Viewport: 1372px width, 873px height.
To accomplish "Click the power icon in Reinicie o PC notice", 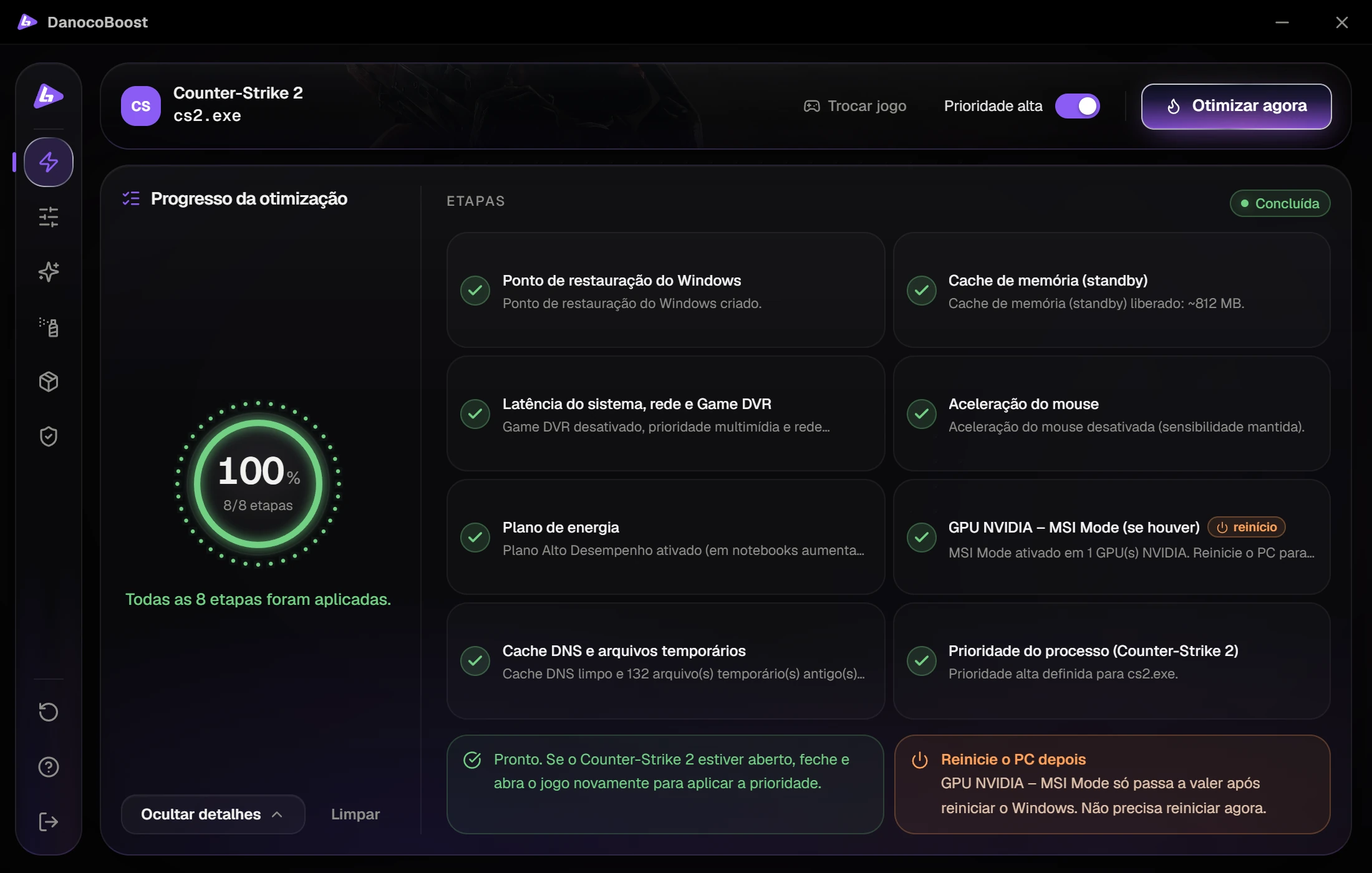I will tap(920, 760).
